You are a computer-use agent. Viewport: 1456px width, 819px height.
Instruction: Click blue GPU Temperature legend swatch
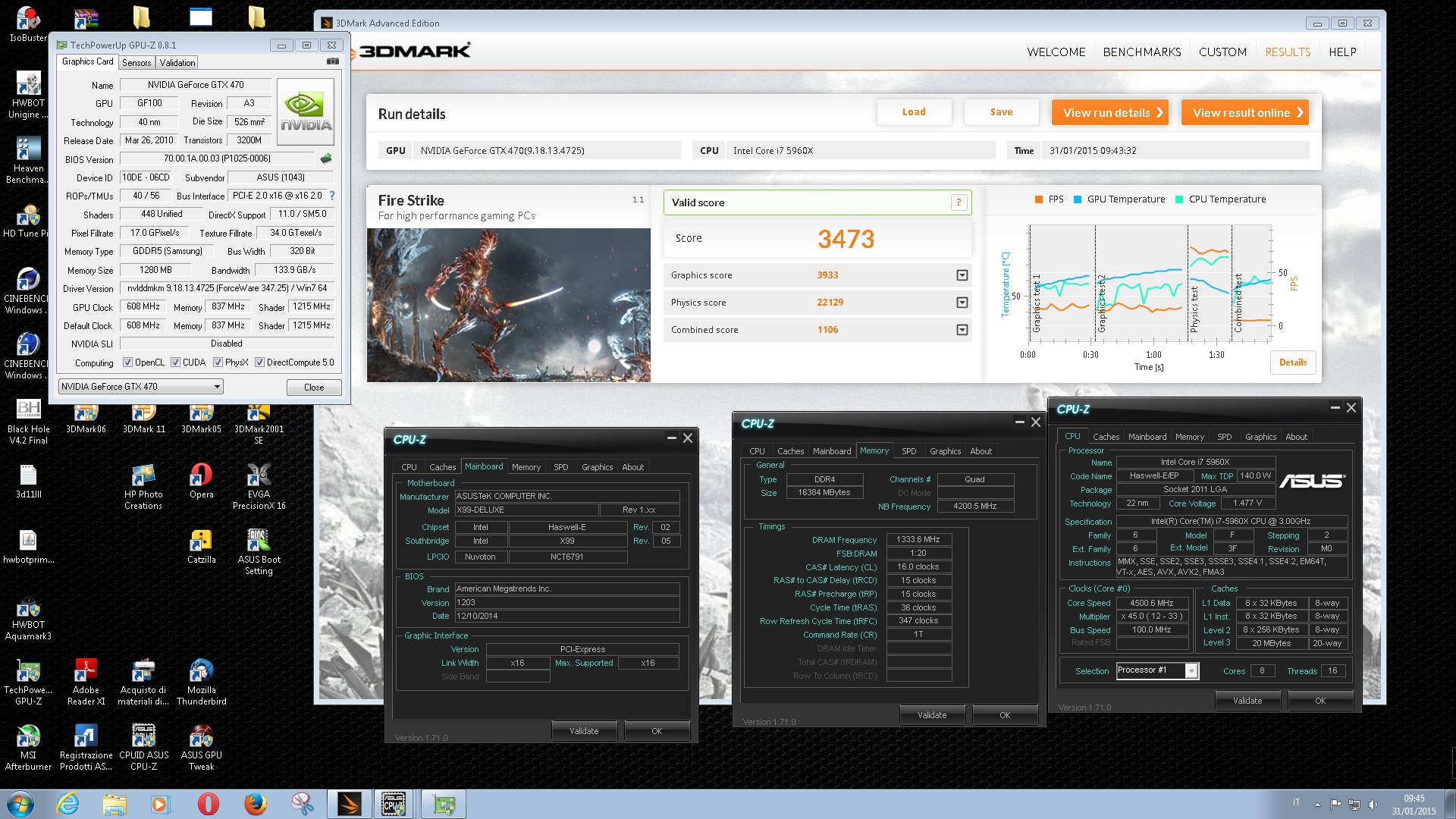click(1077, 199)
